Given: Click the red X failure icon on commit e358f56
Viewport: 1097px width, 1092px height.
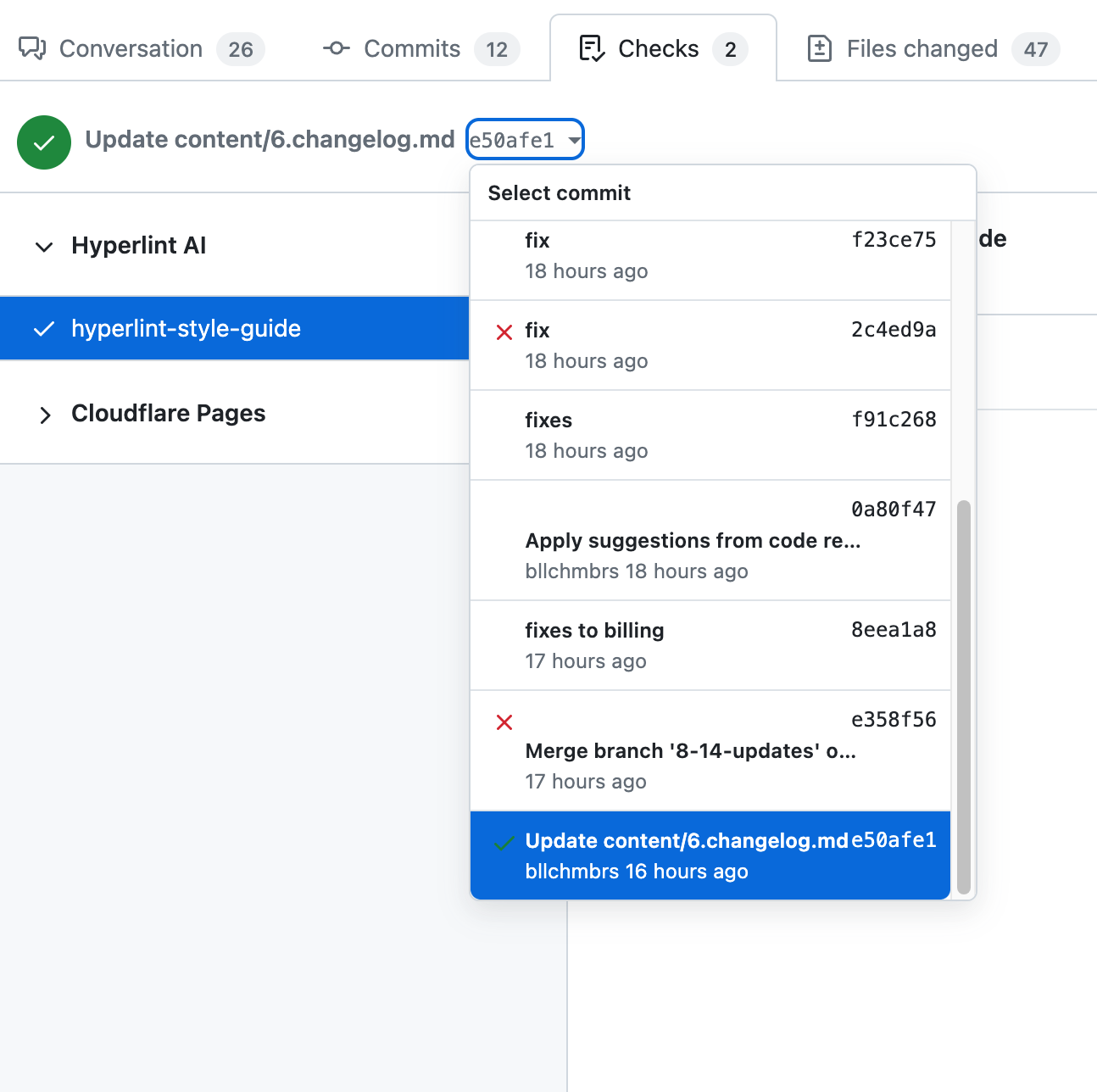Looking at the screenshot, I should coord(504,722).
